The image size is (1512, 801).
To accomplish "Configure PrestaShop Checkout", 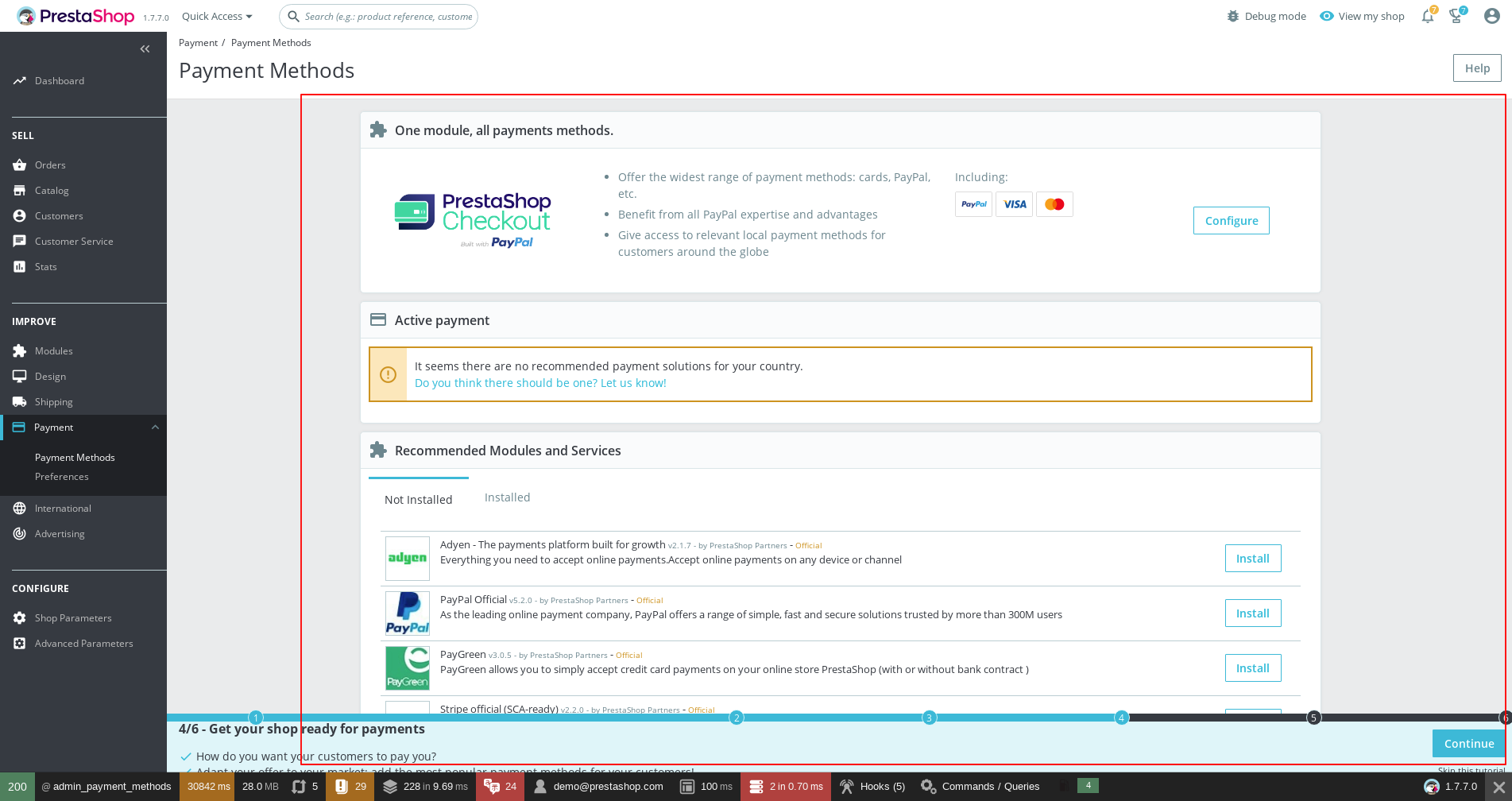I will point(1231,220).
